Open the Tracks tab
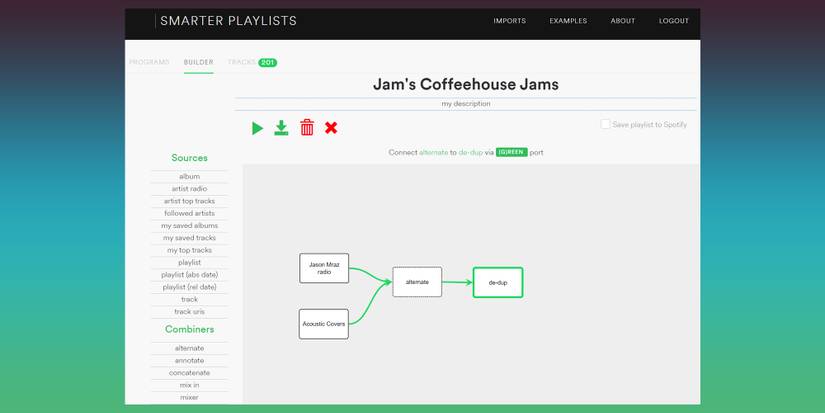825x413 pixels. click(242, 62)
